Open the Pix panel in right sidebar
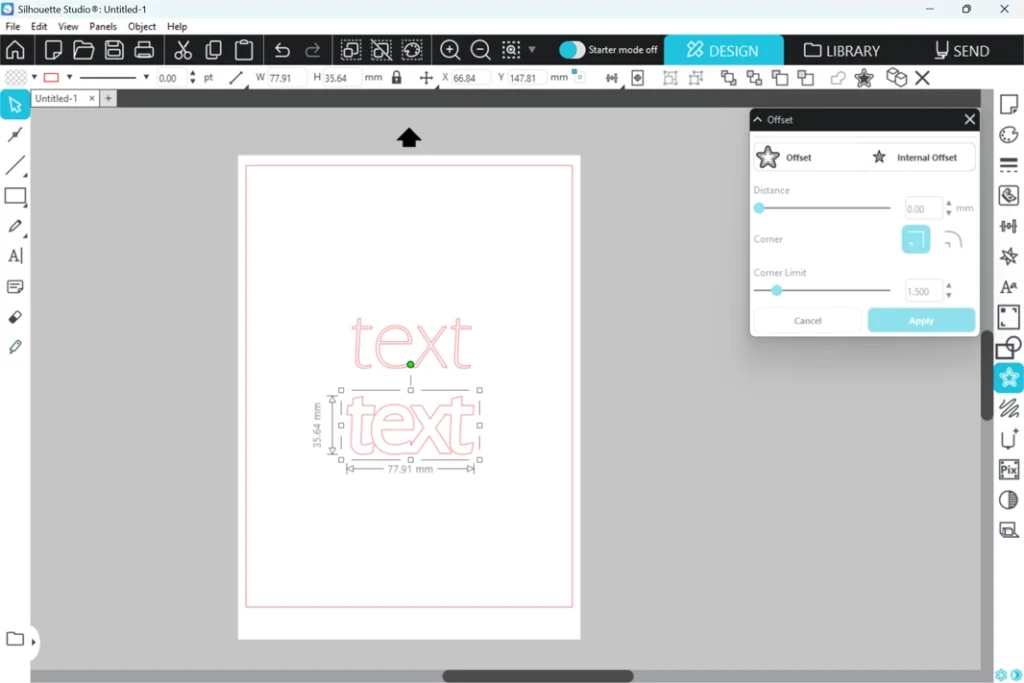The height and width of the screenshot is (683, 1024). pyautogui.click(x=1008, y=469)
